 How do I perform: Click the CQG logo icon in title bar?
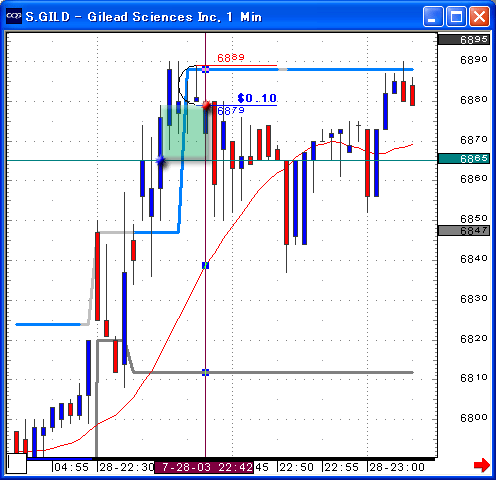(x=14, y=15)
